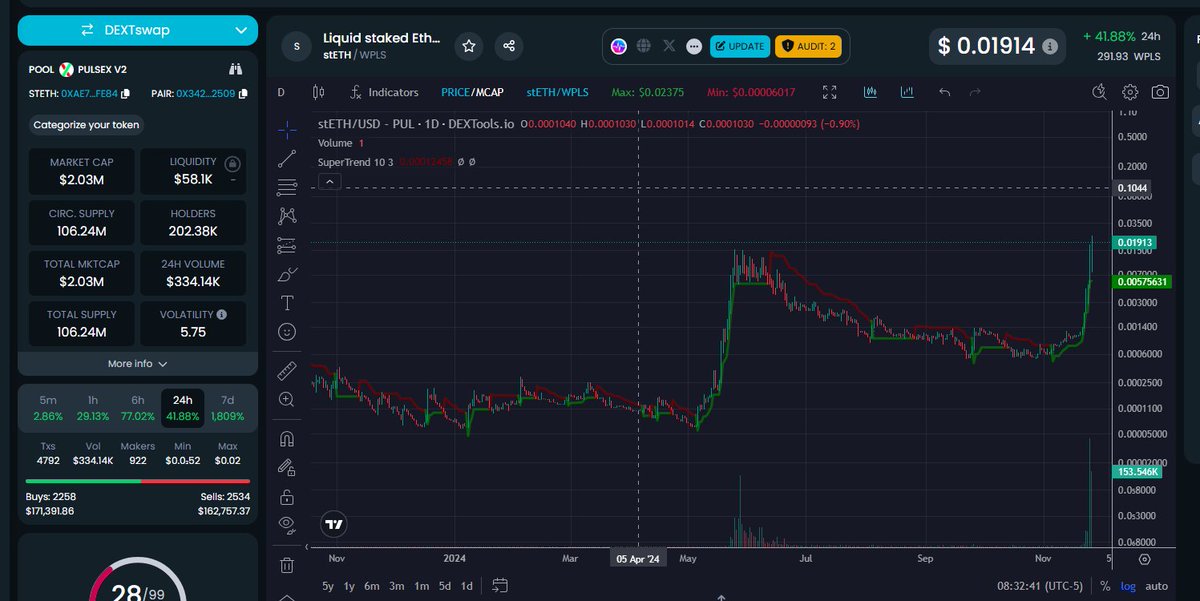Toggle fullscreen chart mode
Screen dimensions: 1200x601
829,92
